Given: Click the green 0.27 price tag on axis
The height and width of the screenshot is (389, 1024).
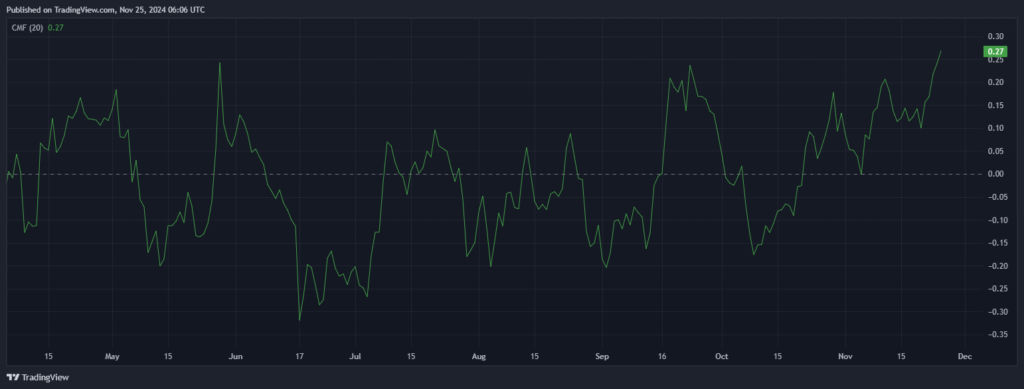Looking at the screenshot, I should [995, 52].
